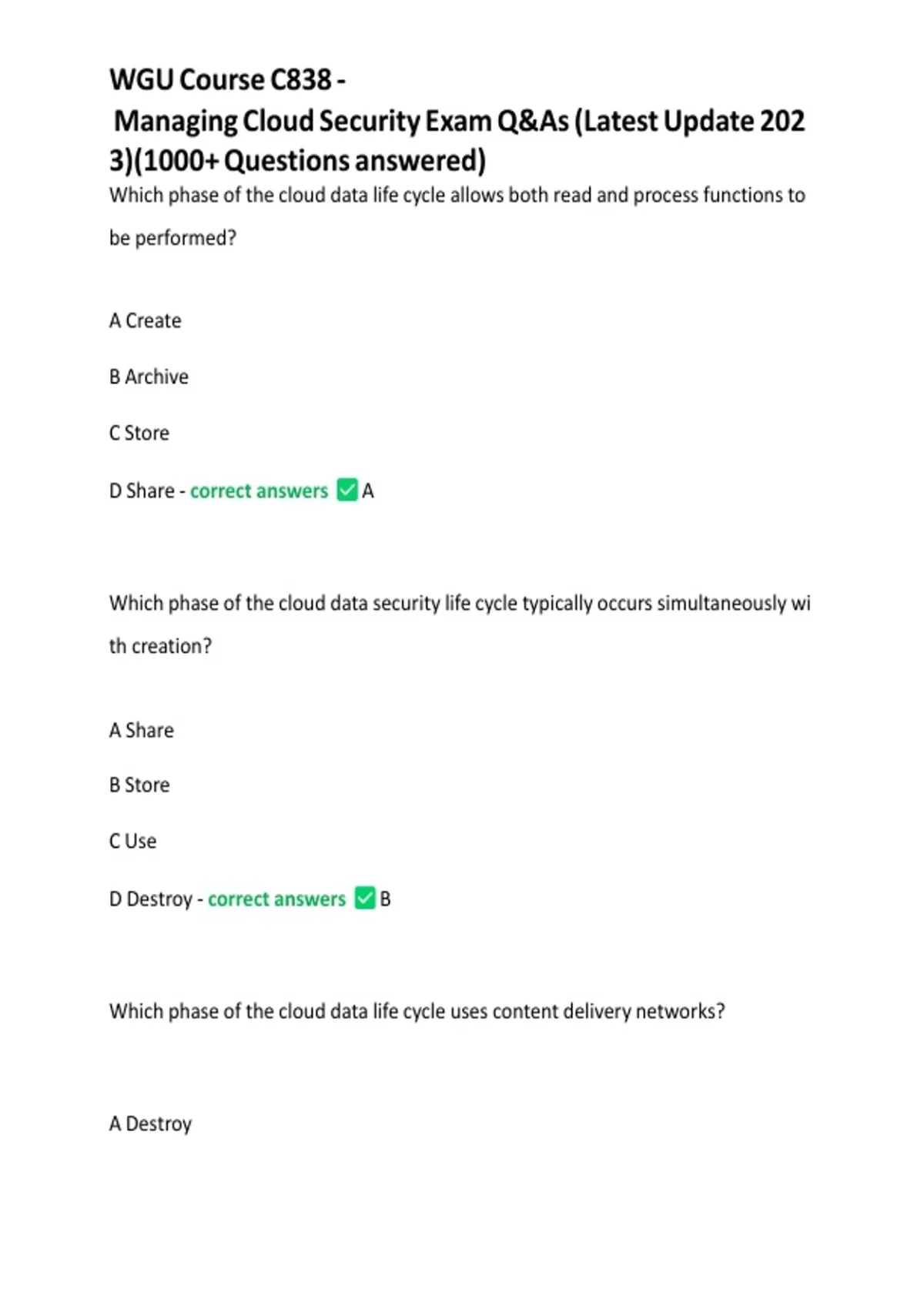Click green 'correct answers' text beside D Share

(x=259, y=490)
